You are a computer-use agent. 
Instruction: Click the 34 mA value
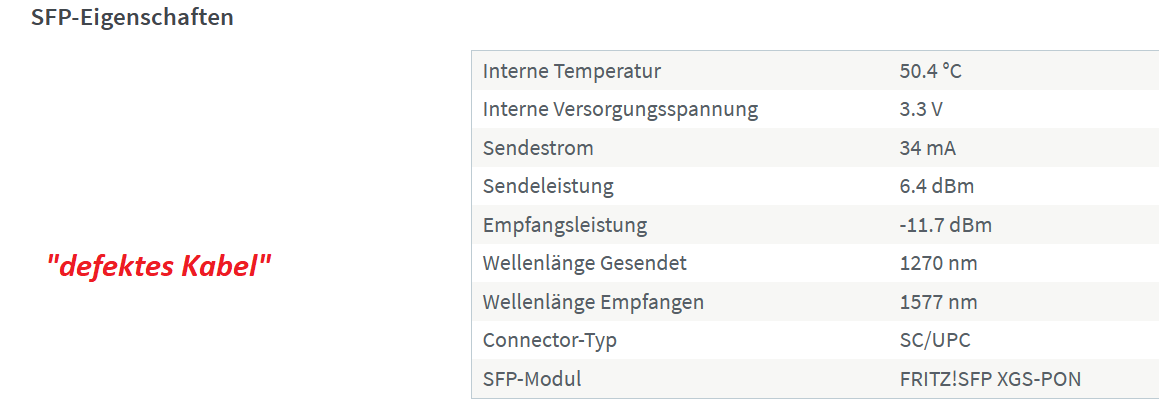(928, 149)
